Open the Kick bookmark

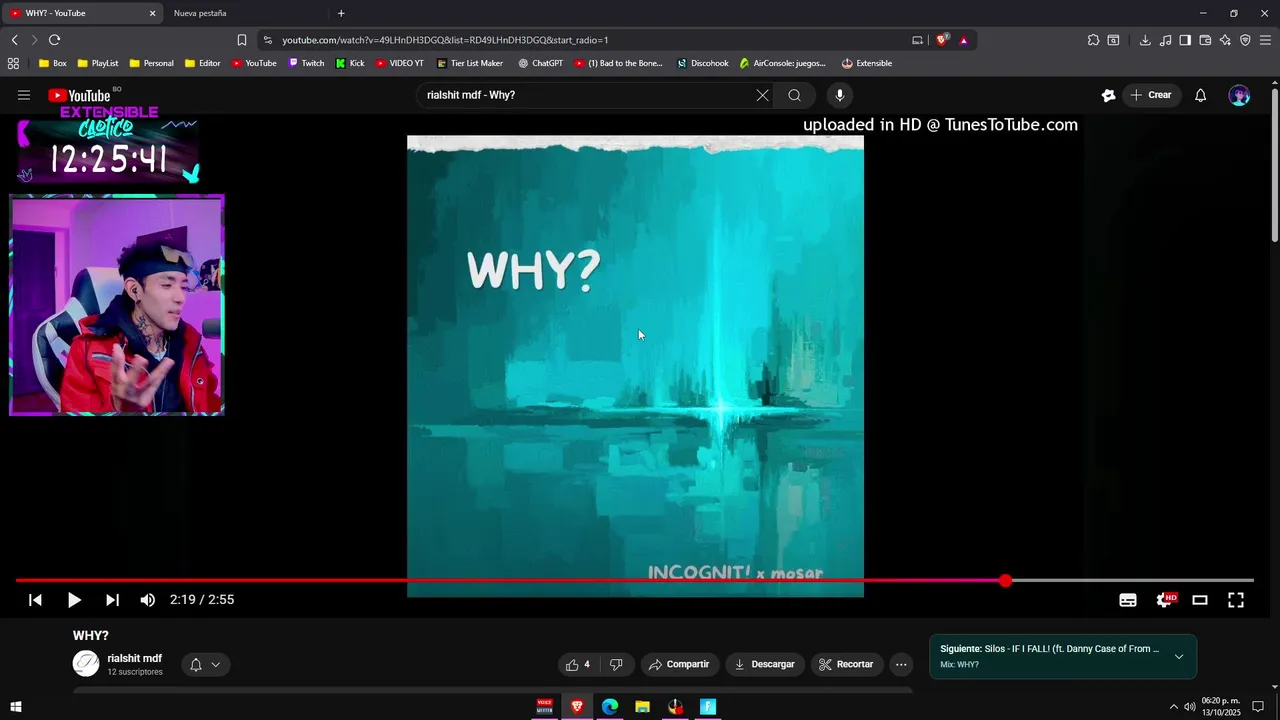pyautogui.click(x=350, y=63)
